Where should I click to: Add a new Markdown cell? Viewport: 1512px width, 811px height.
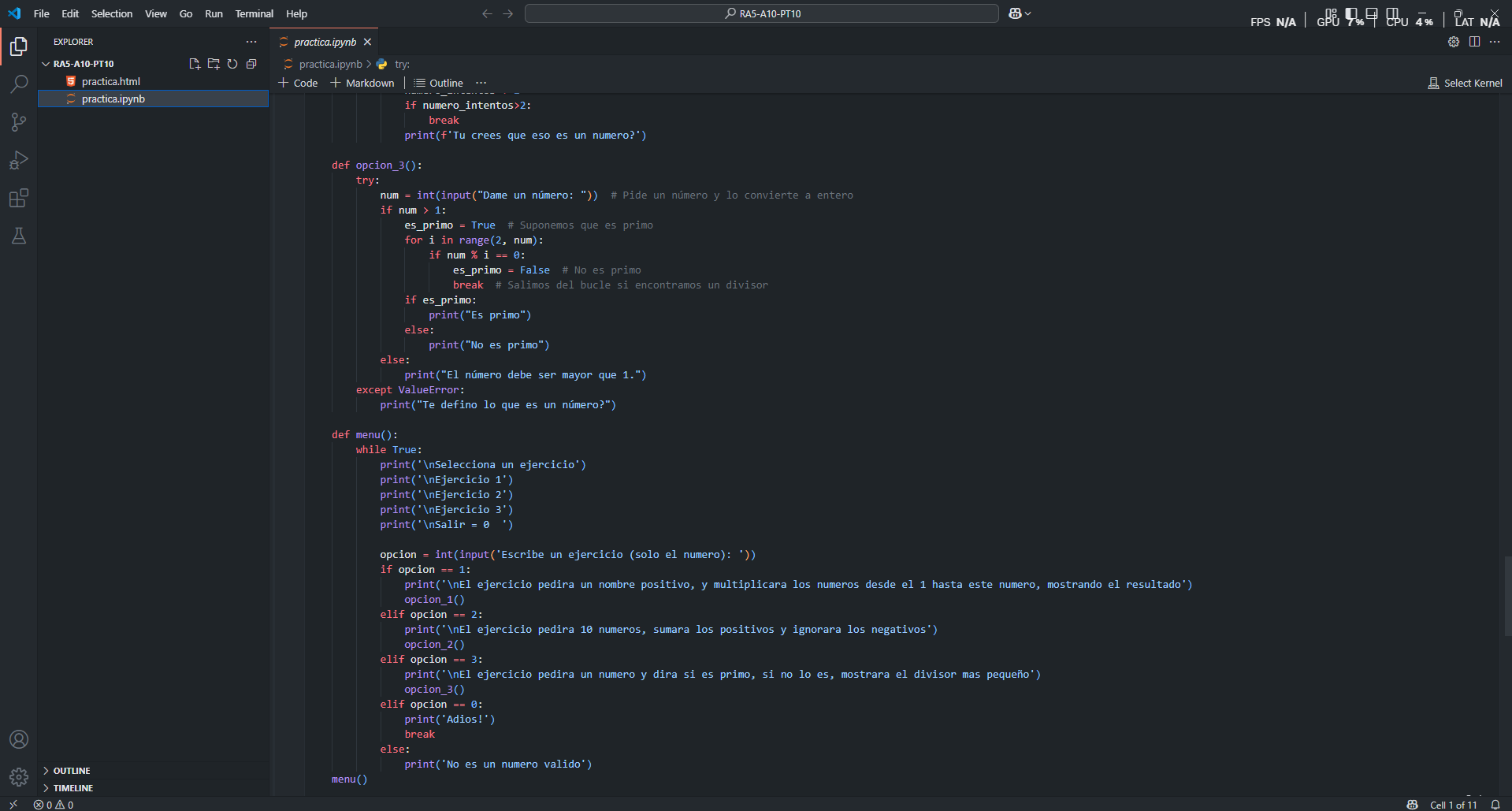(x=362, y=83)
